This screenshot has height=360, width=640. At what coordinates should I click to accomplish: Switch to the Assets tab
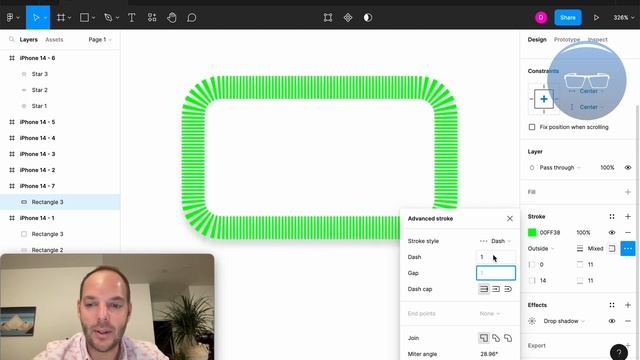click(x=54, y=40)
